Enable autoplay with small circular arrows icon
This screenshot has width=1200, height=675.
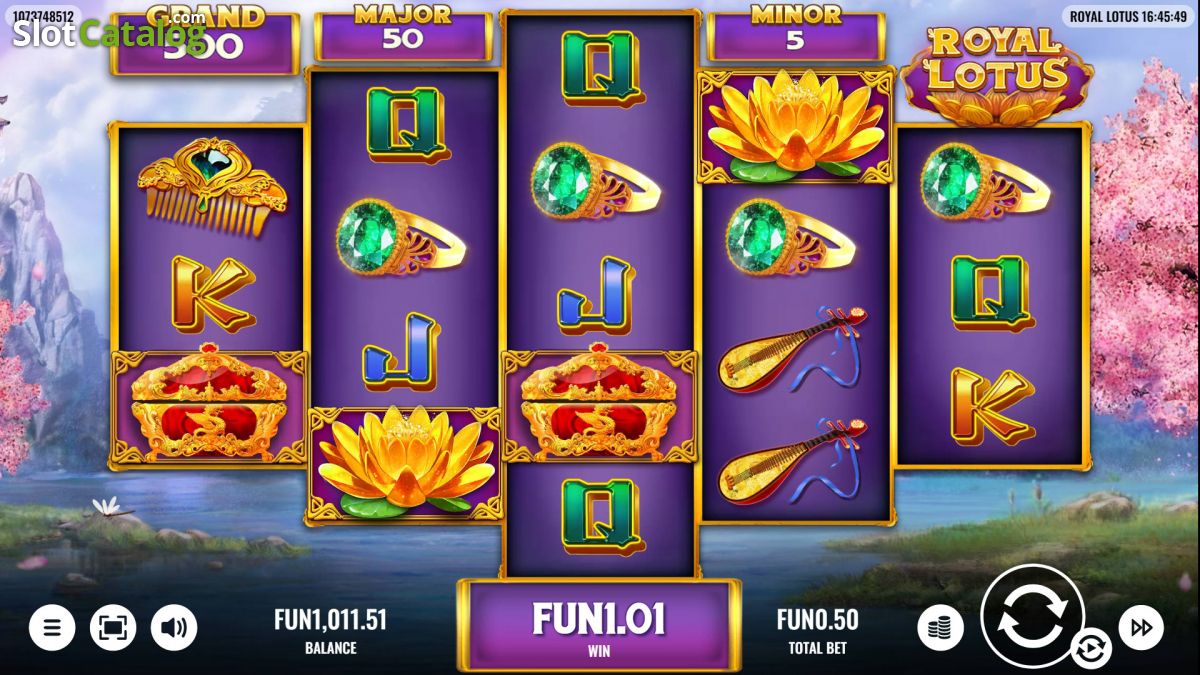tap(1090, 649)
